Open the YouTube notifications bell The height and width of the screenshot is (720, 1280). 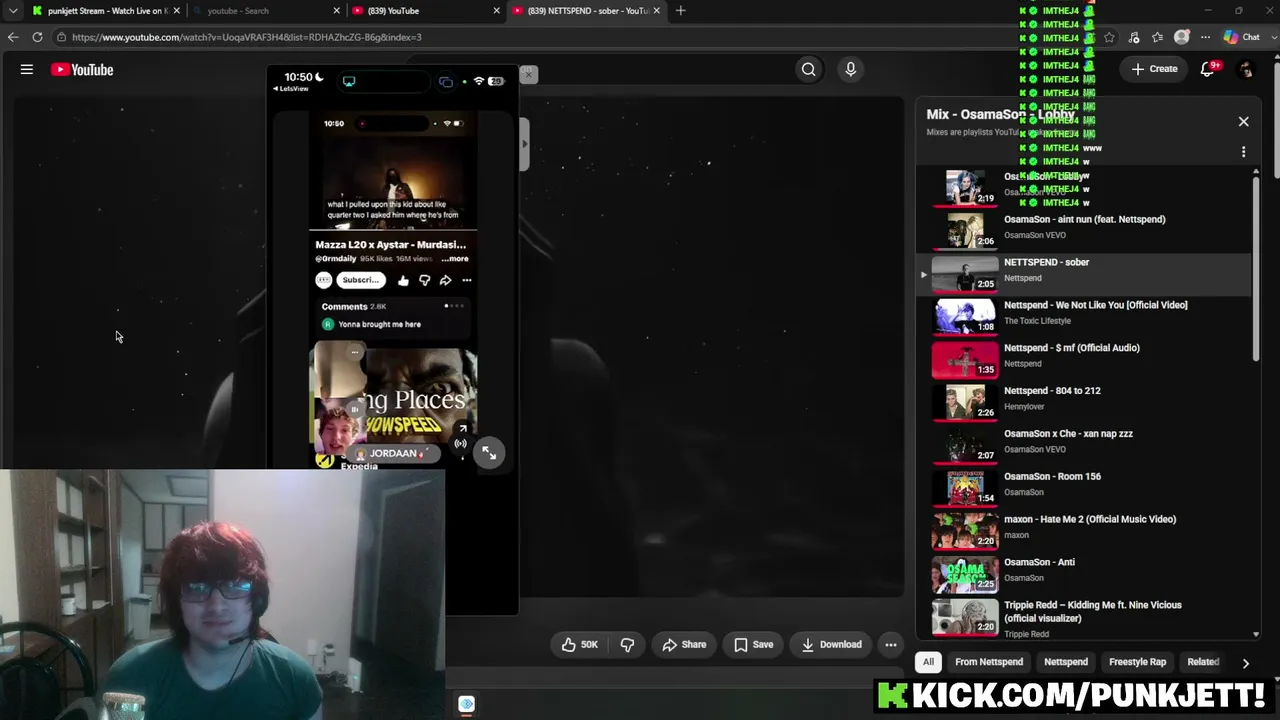click(x=1209, y=69)
